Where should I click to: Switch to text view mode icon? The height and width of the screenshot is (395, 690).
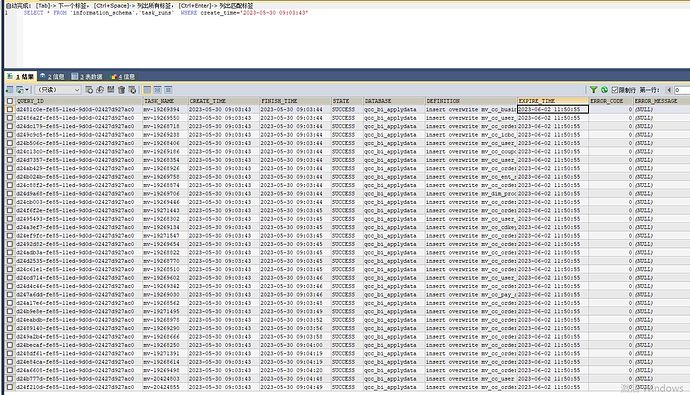168,90
